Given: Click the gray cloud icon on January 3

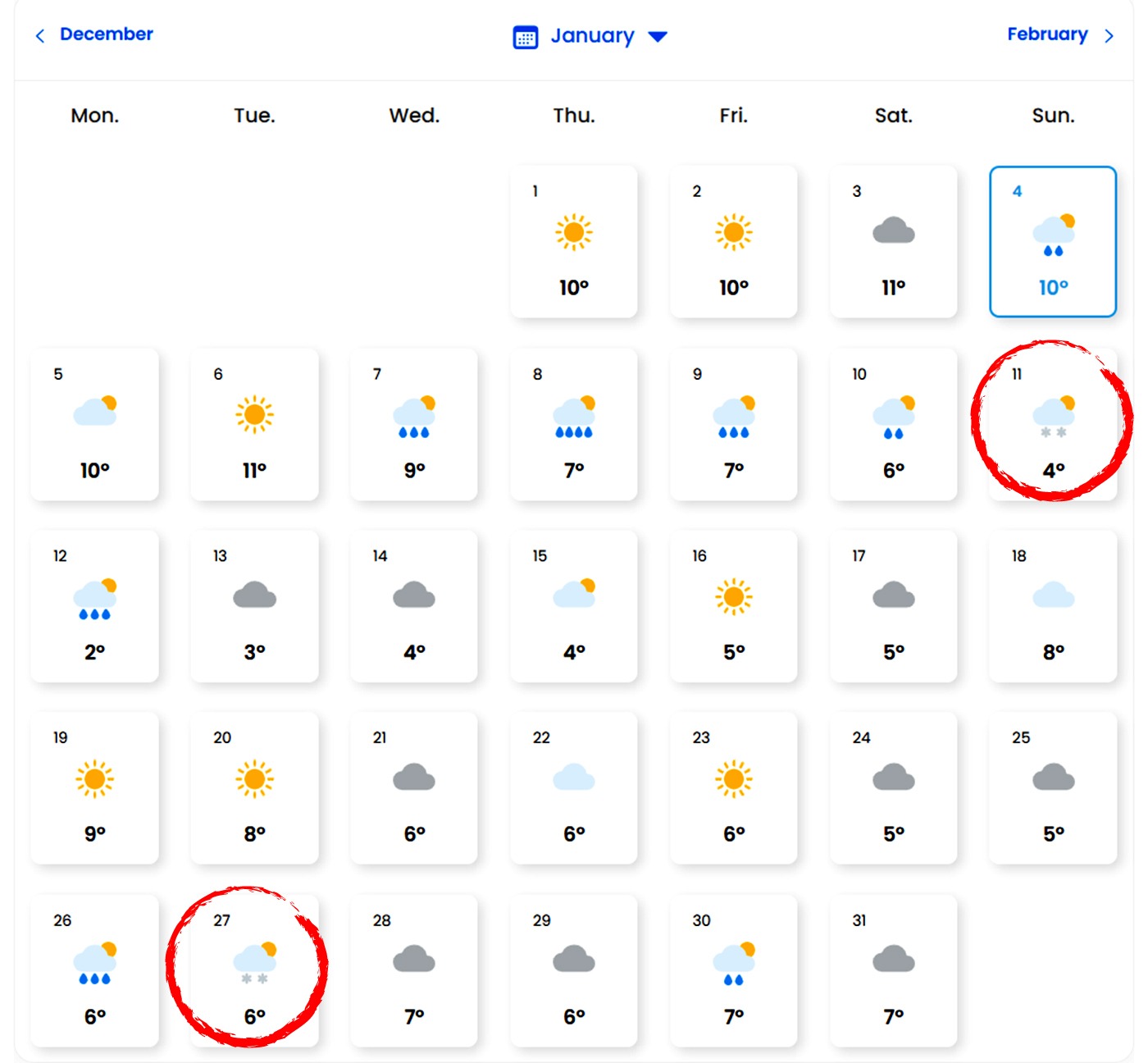Looking at the screenshot, I should (893, 231).
